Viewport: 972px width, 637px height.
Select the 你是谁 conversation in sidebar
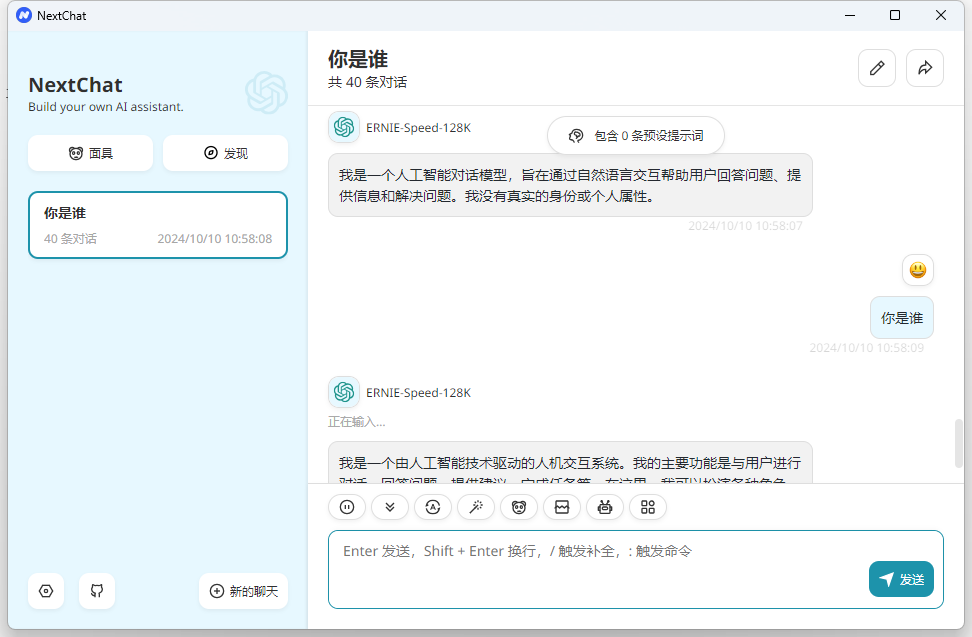(158, 225)
